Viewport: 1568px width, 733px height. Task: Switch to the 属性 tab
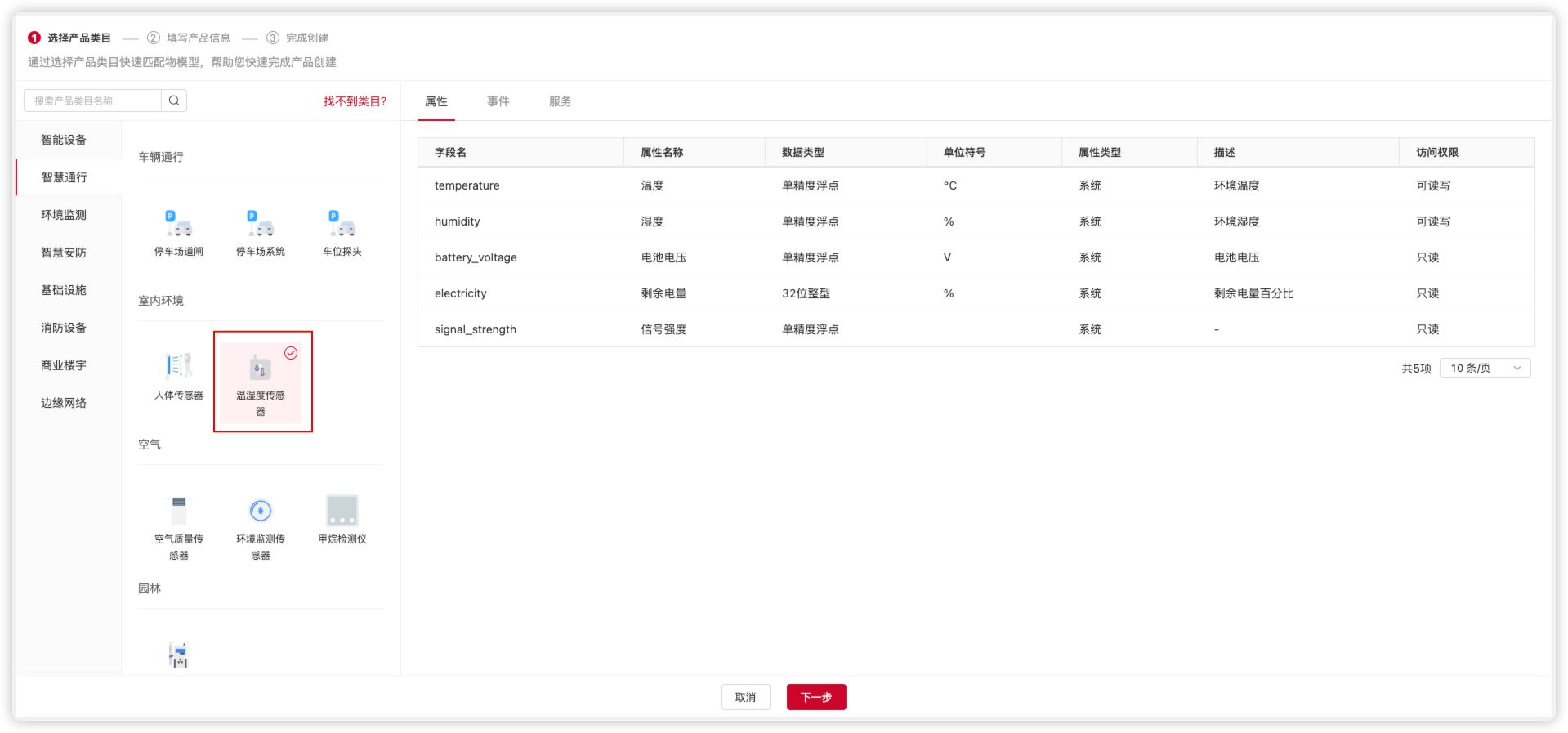point(436,101)
